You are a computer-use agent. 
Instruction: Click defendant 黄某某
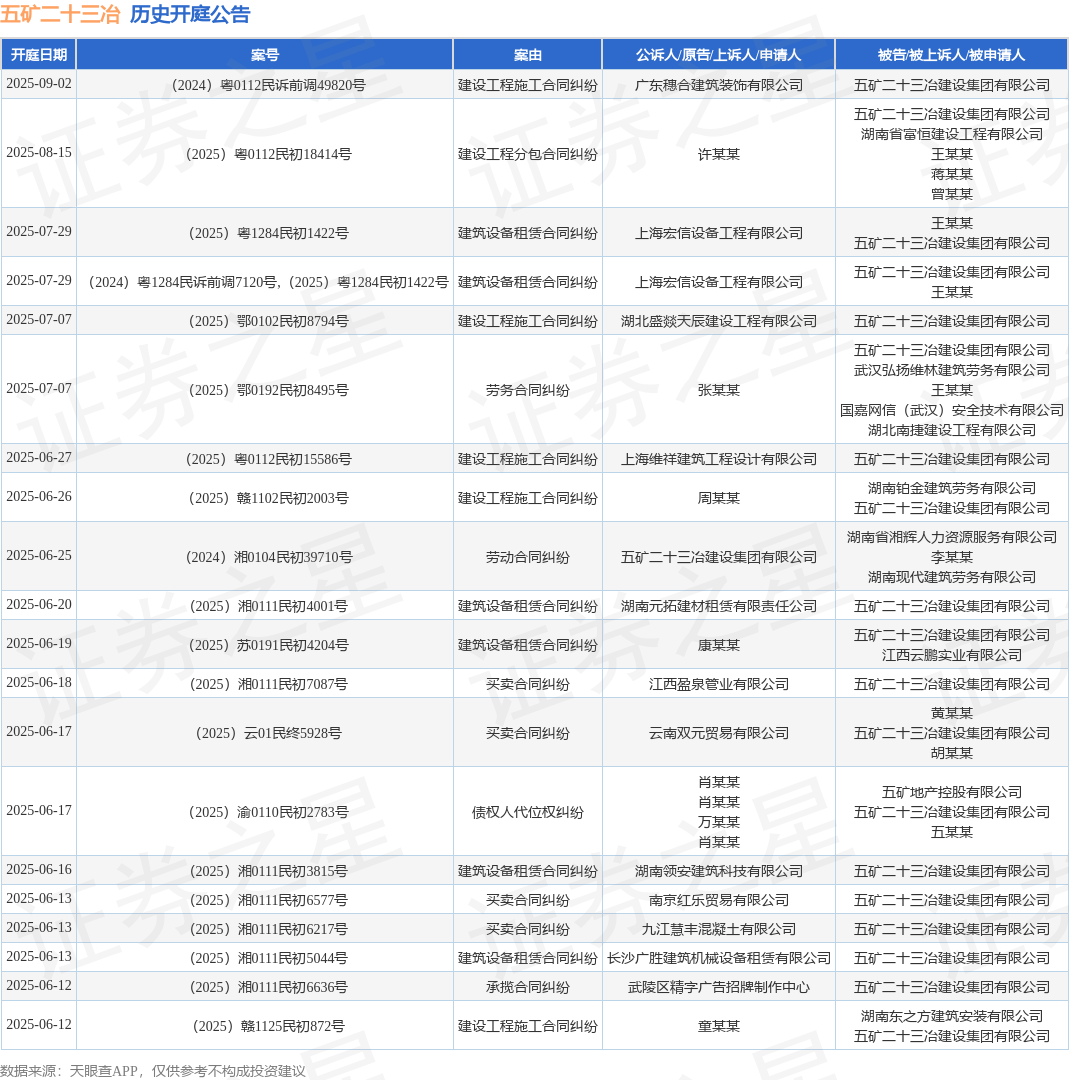click(952, 714)
